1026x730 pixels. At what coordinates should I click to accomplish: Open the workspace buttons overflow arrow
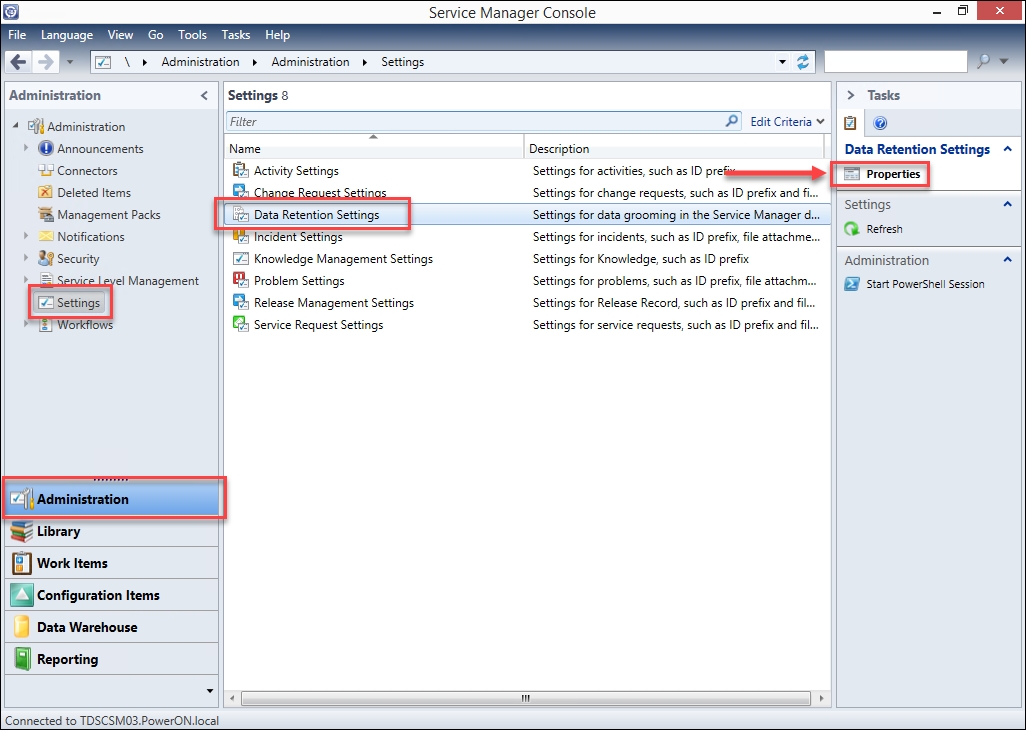tap(209, 691)
